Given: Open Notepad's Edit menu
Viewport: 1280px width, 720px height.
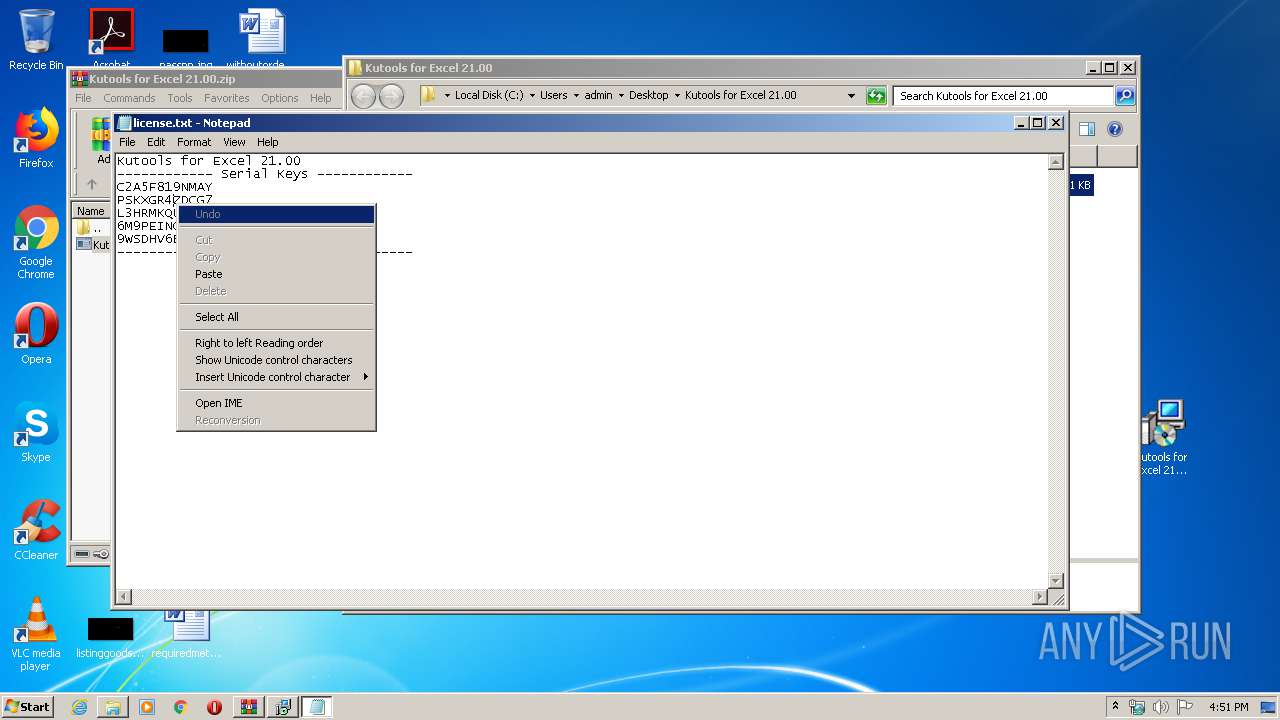Looking at the screenshot, I should pos(156,142).
